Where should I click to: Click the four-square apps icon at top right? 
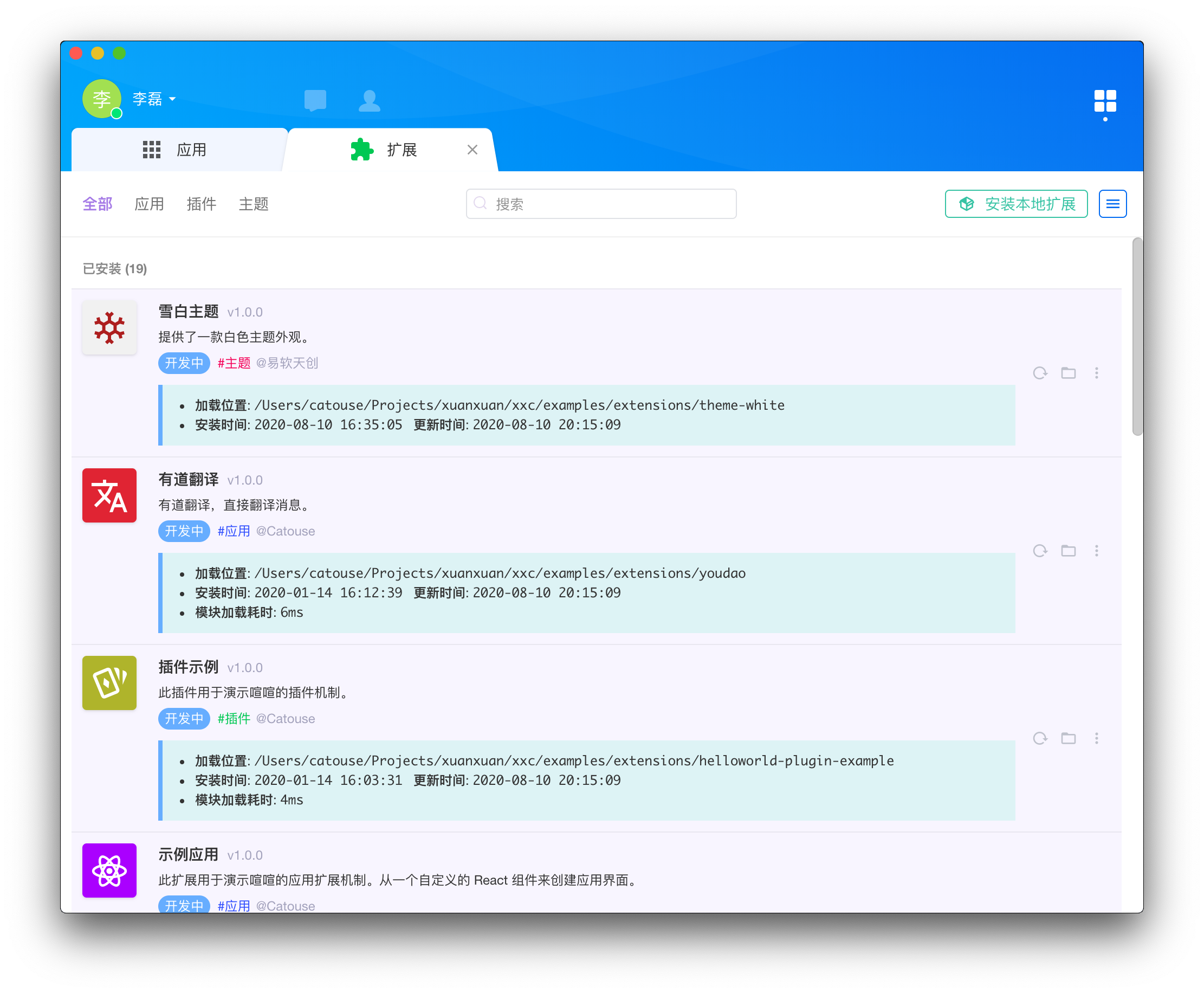[1104, 101]
